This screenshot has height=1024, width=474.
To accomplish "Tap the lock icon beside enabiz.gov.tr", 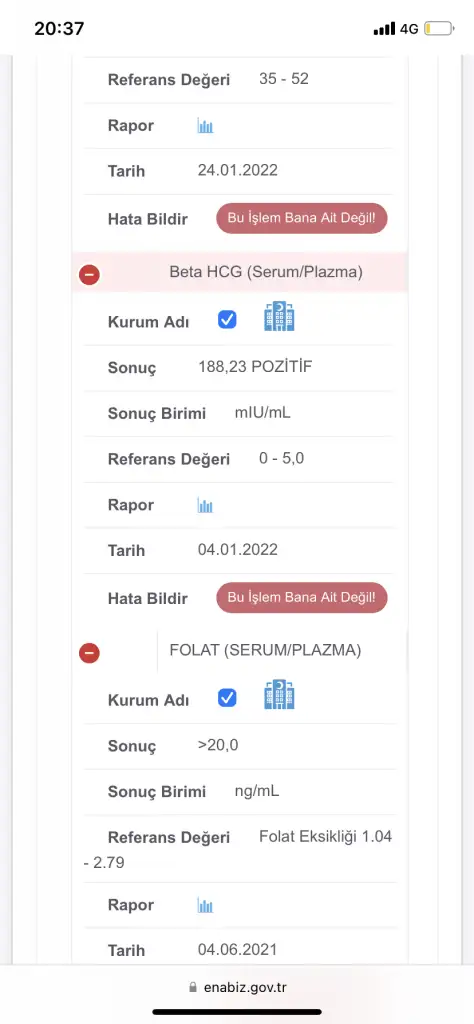I will click(x=192, y=987).
